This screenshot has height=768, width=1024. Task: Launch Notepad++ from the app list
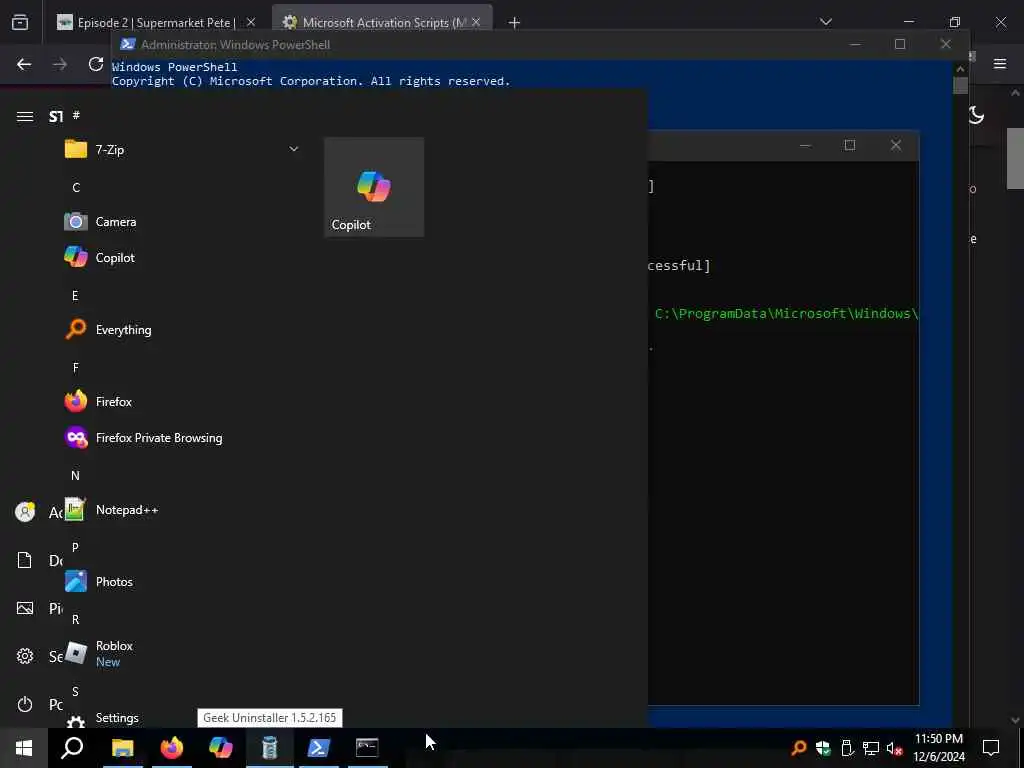(181, 509)
